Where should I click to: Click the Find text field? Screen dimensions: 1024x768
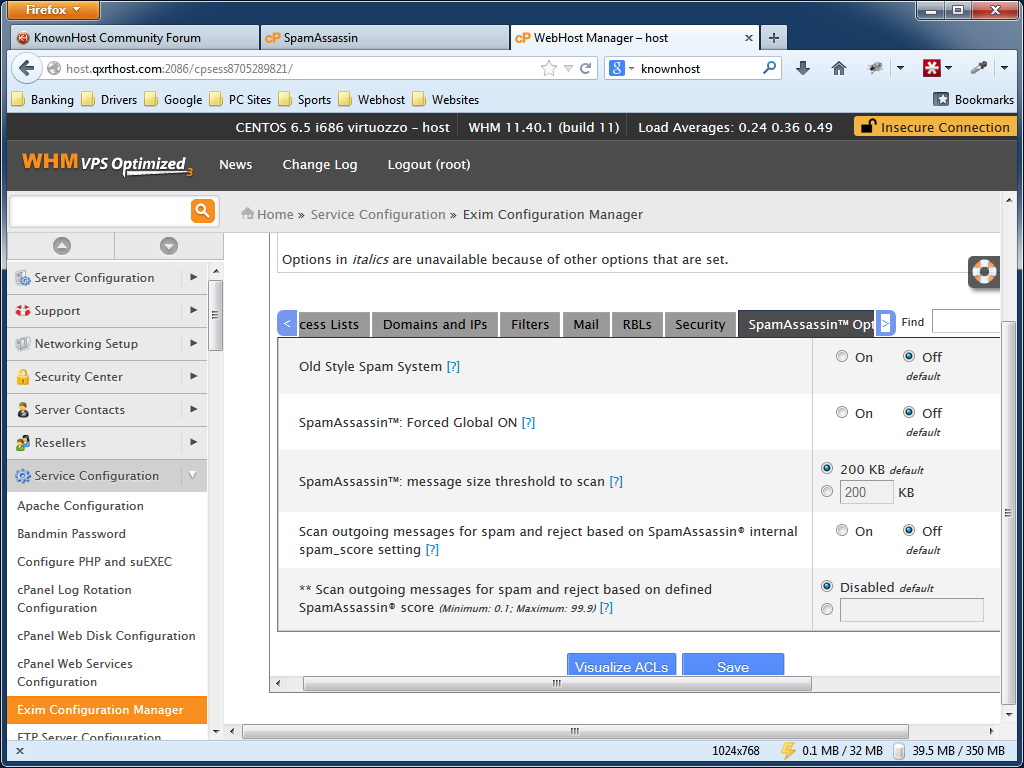[965, 322]
